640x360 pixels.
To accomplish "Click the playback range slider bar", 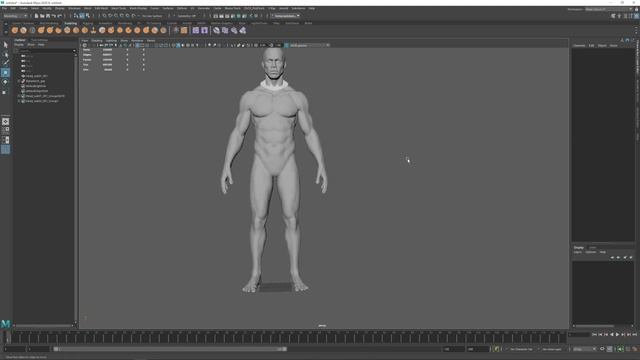I will [x=170, y=349].
